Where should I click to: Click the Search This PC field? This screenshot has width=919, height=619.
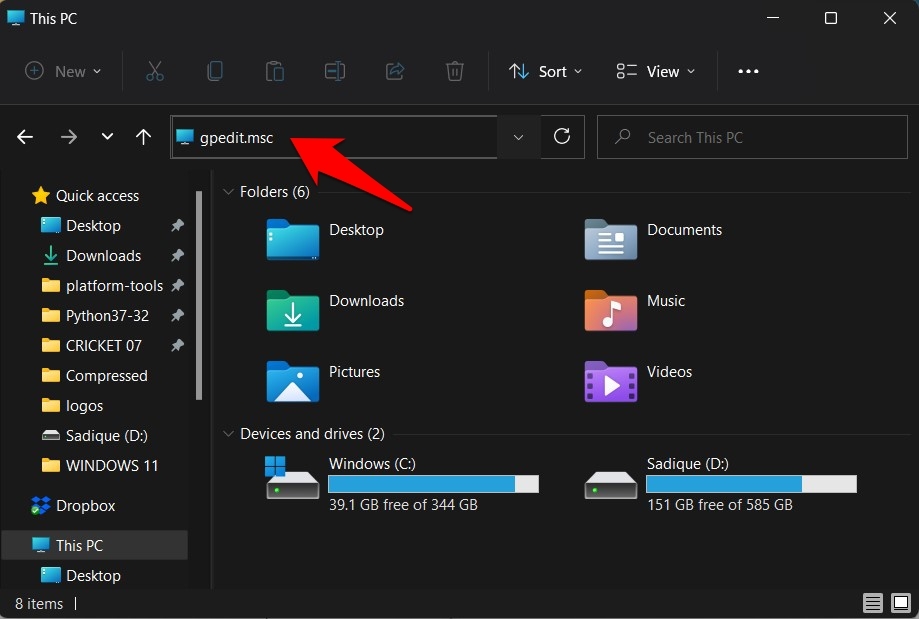(x=752, y=137)
